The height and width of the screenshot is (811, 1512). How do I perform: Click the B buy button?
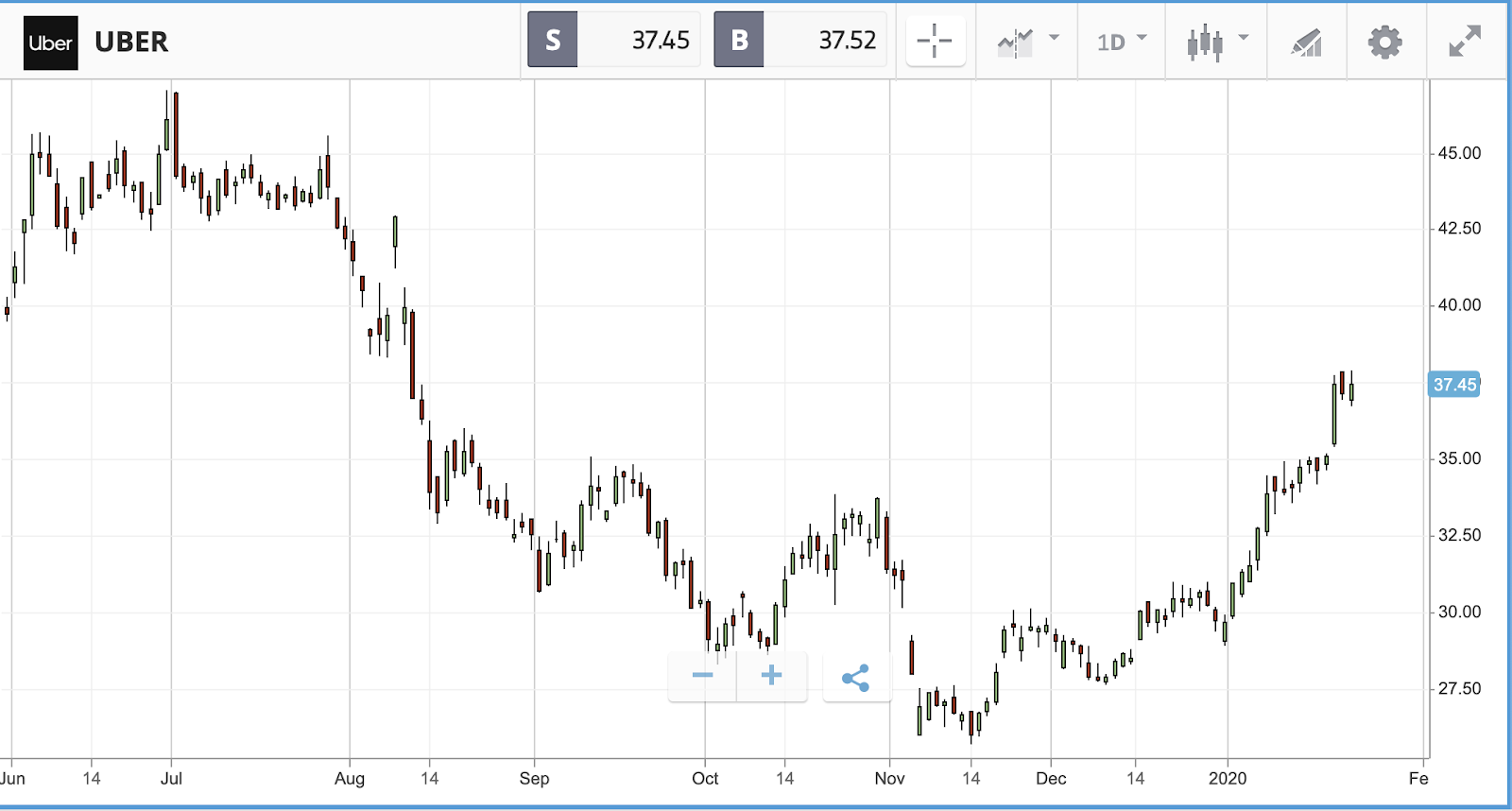point(739,40)
